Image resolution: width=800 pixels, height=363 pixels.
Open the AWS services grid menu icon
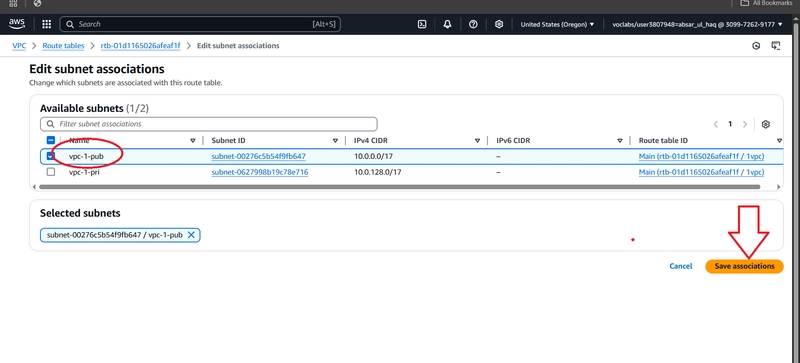46,24
